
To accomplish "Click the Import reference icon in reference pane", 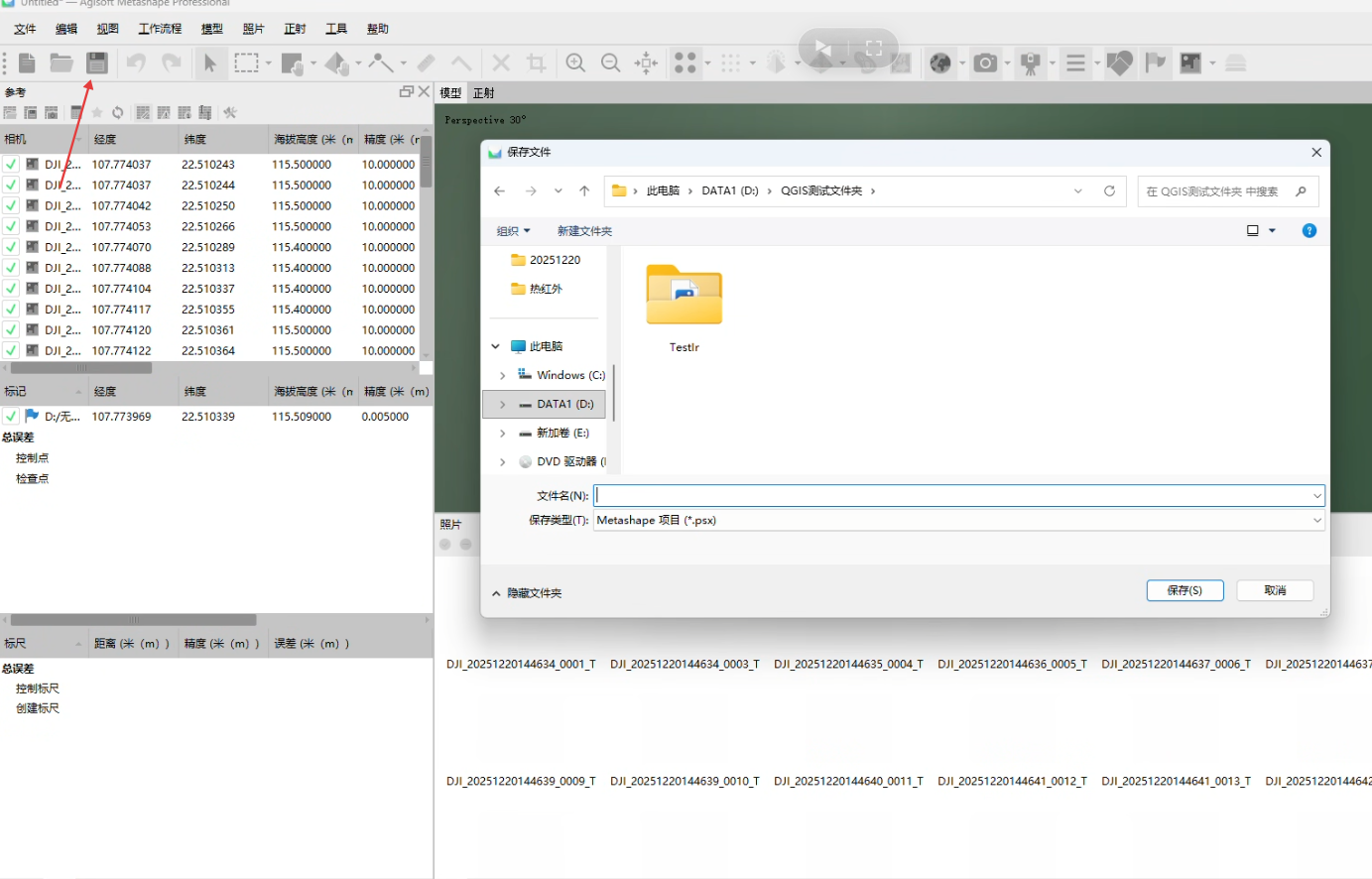I will (10, 113).
